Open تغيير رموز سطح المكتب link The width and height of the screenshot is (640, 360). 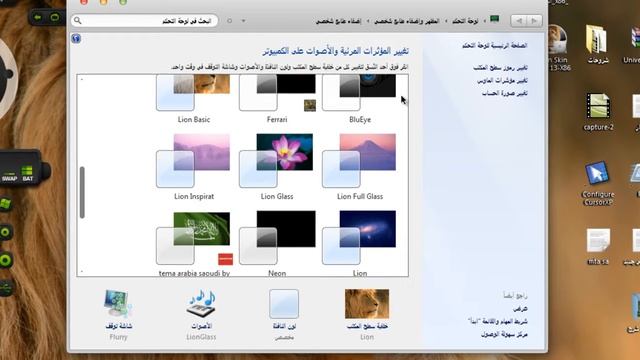click(500, 67)
